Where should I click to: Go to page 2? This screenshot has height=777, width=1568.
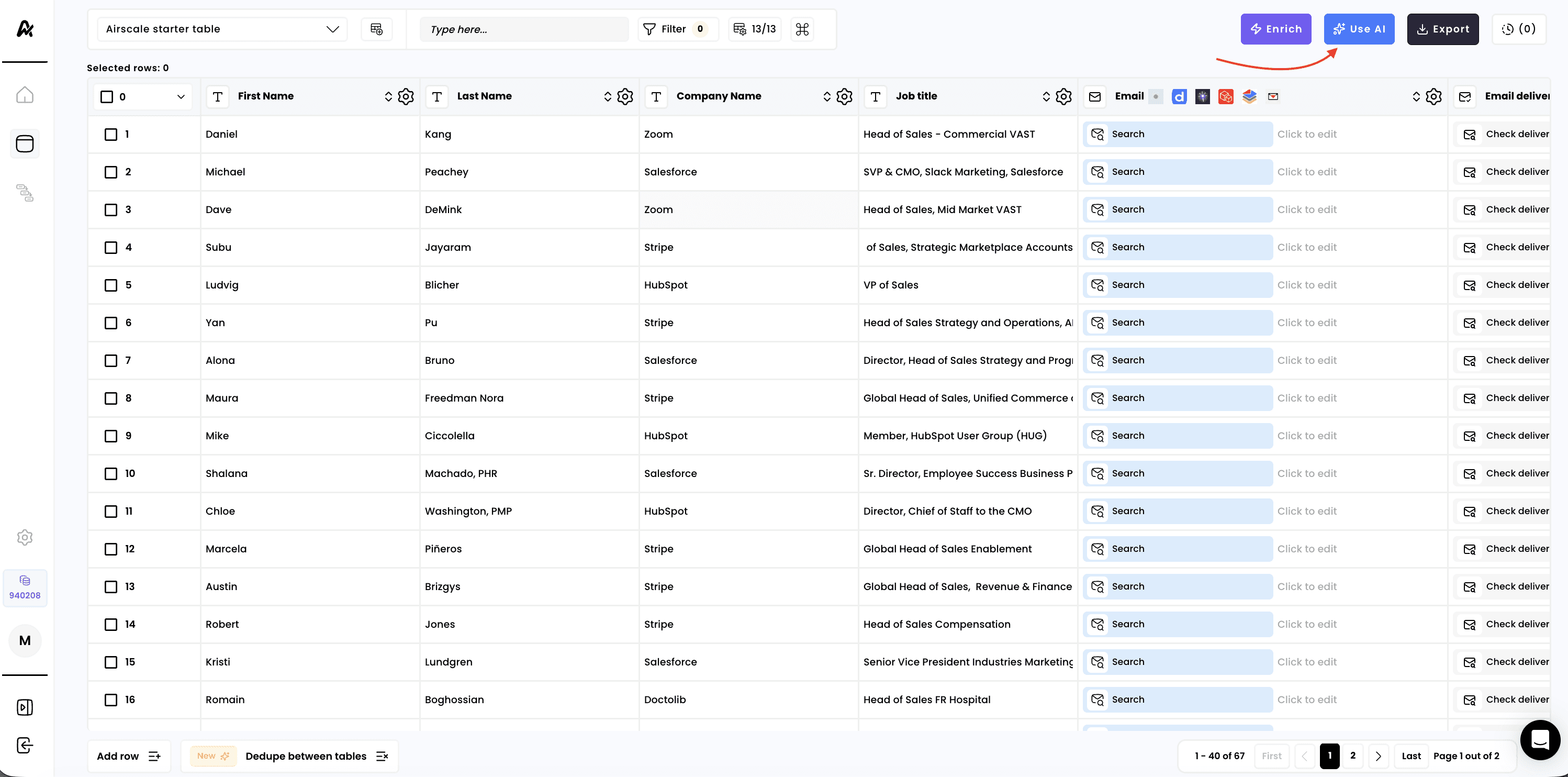[x=1352, y=756]
